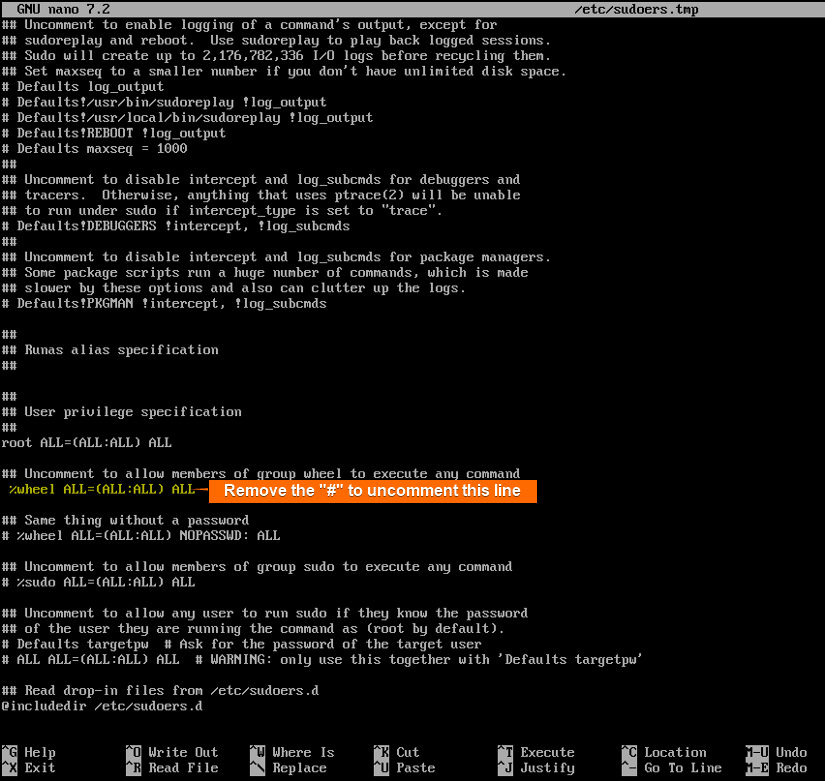The width and height of the screenshot is (825, 781).
Task: Click line 'root ALL=(ALL:ALL) ALL'
Action: pos(86,443)
